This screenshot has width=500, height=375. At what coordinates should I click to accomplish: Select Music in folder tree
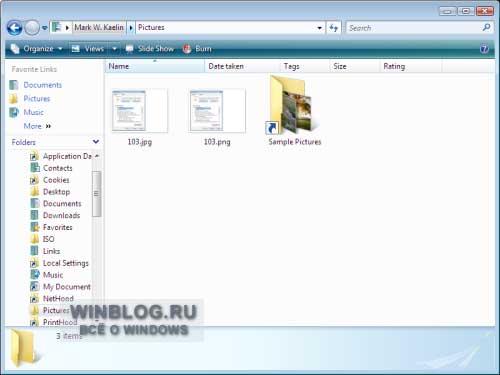[x=53, y=275]
